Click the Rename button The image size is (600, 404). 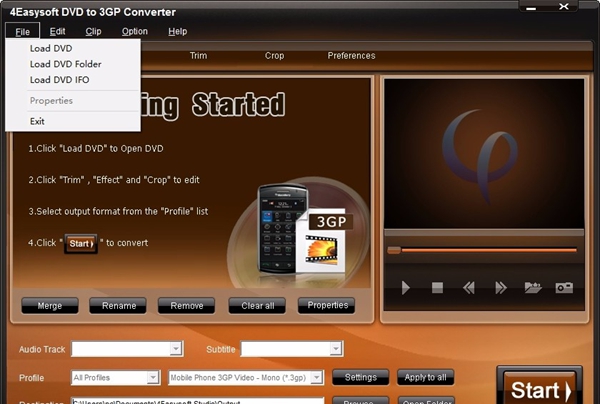click(x=118, y=306)
